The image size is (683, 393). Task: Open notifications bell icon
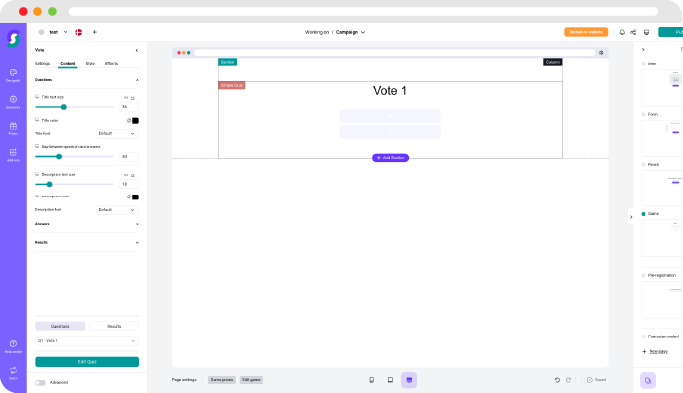pyautogui.click(x=622, y=32)
